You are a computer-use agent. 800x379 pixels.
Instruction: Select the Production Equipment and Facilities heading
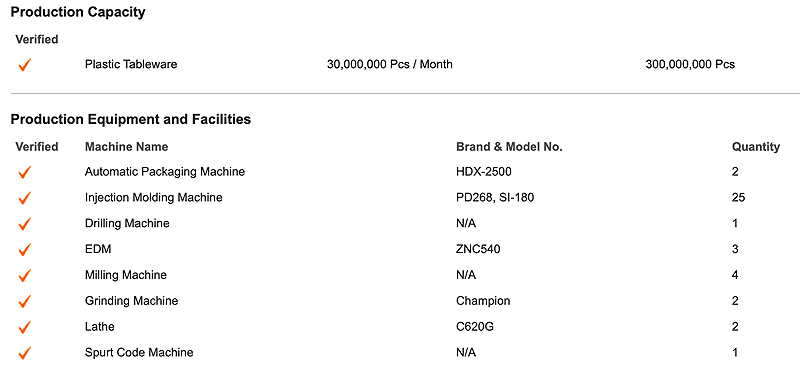pos(131,119)
